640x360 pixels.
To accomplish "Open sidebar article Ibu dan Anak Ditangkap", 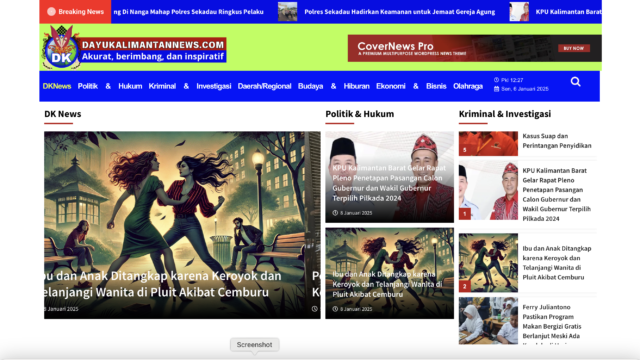I will (557, 263).
